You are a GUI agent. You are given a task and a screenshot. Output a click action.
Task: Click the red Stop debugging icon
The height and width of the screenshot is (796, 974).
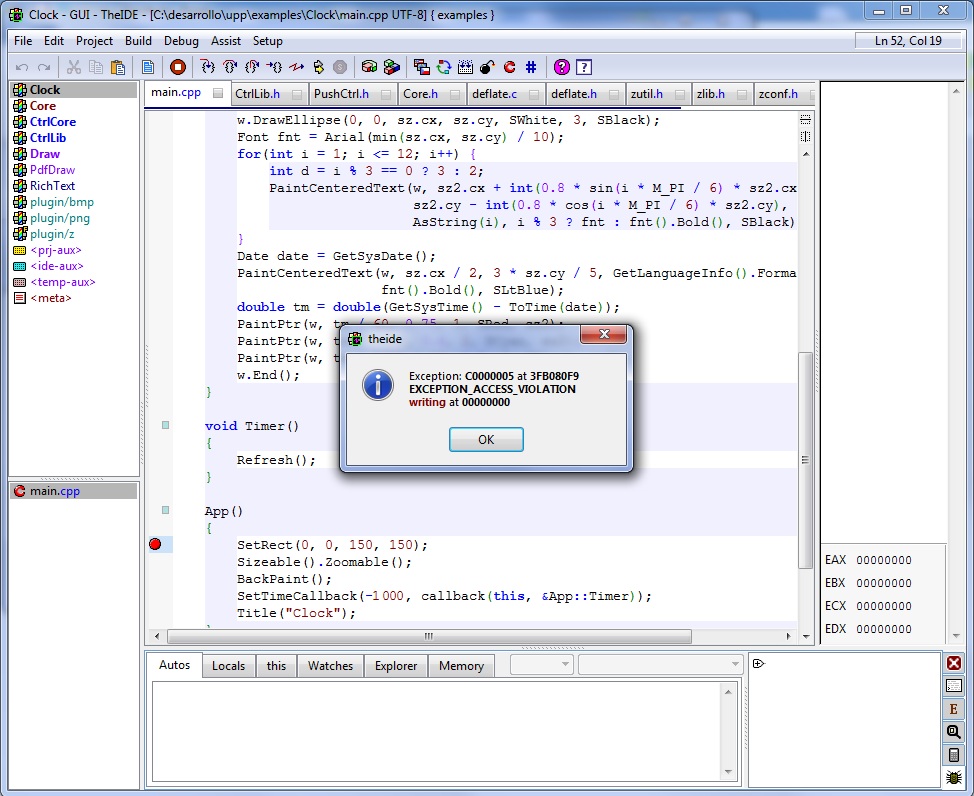tap(177, 67)
